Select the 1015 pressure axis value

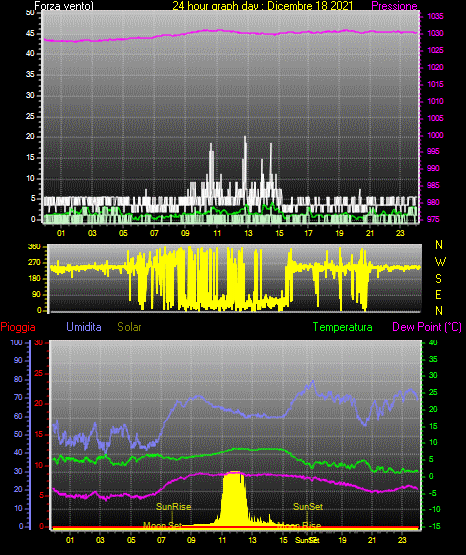pyautogui.click(x=435, y=84)
